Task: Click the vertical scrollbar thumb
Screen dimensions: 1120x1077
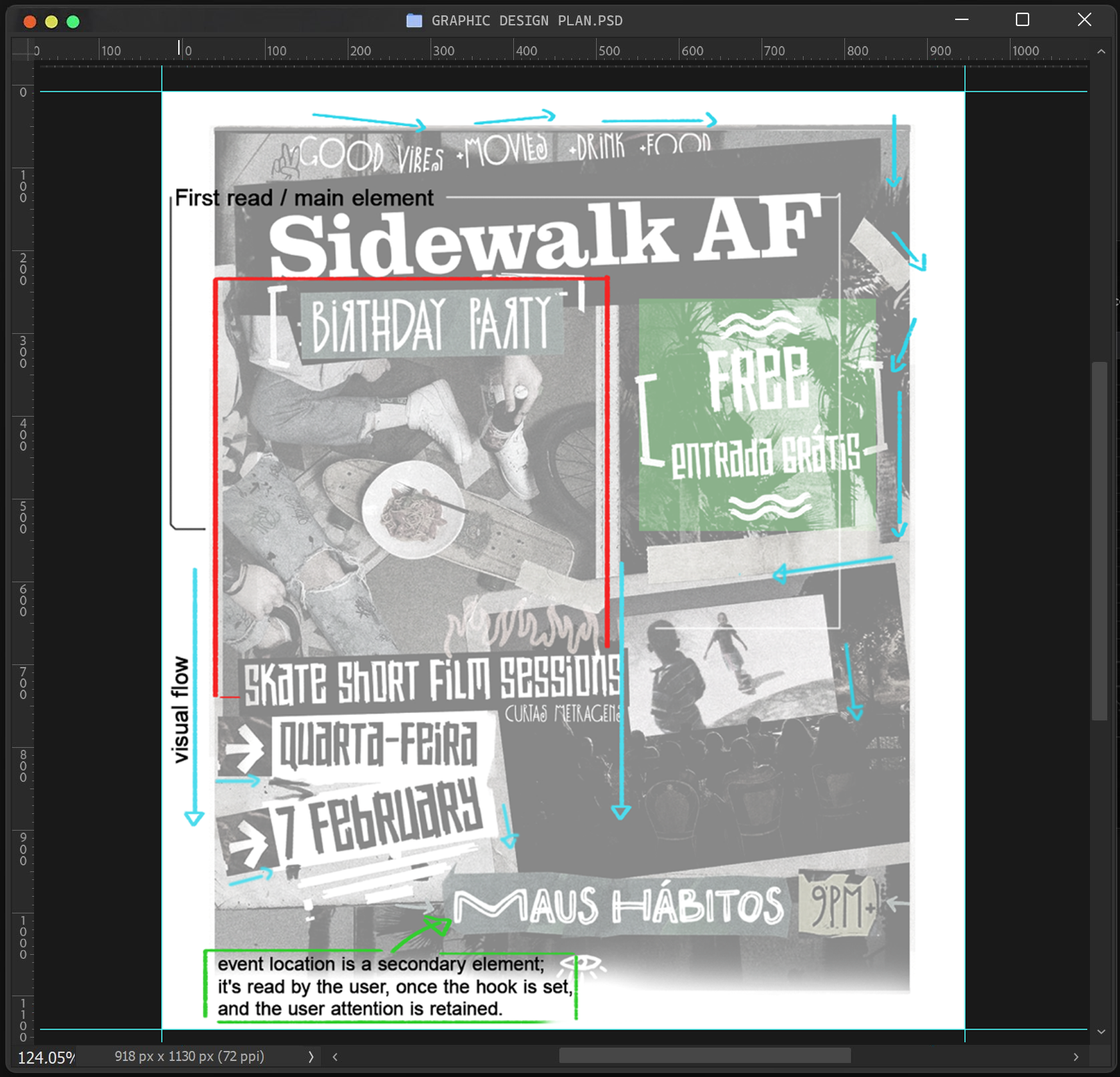Action: click(1100, 541)
